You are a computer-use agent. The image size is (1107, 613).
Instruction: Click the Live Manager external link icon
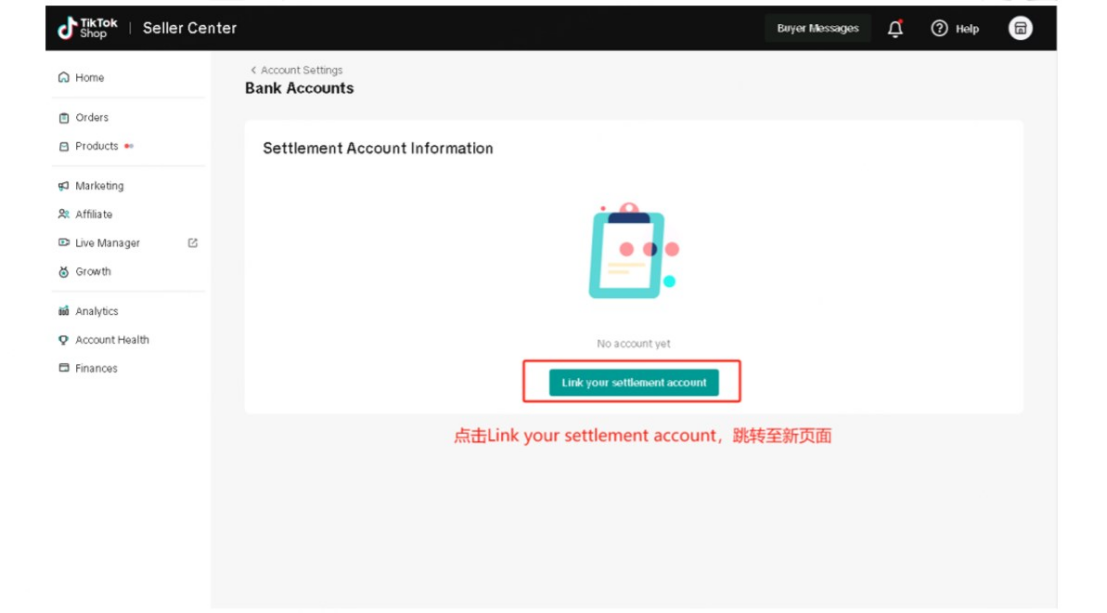pyautogui.click(x=193, y=243)
